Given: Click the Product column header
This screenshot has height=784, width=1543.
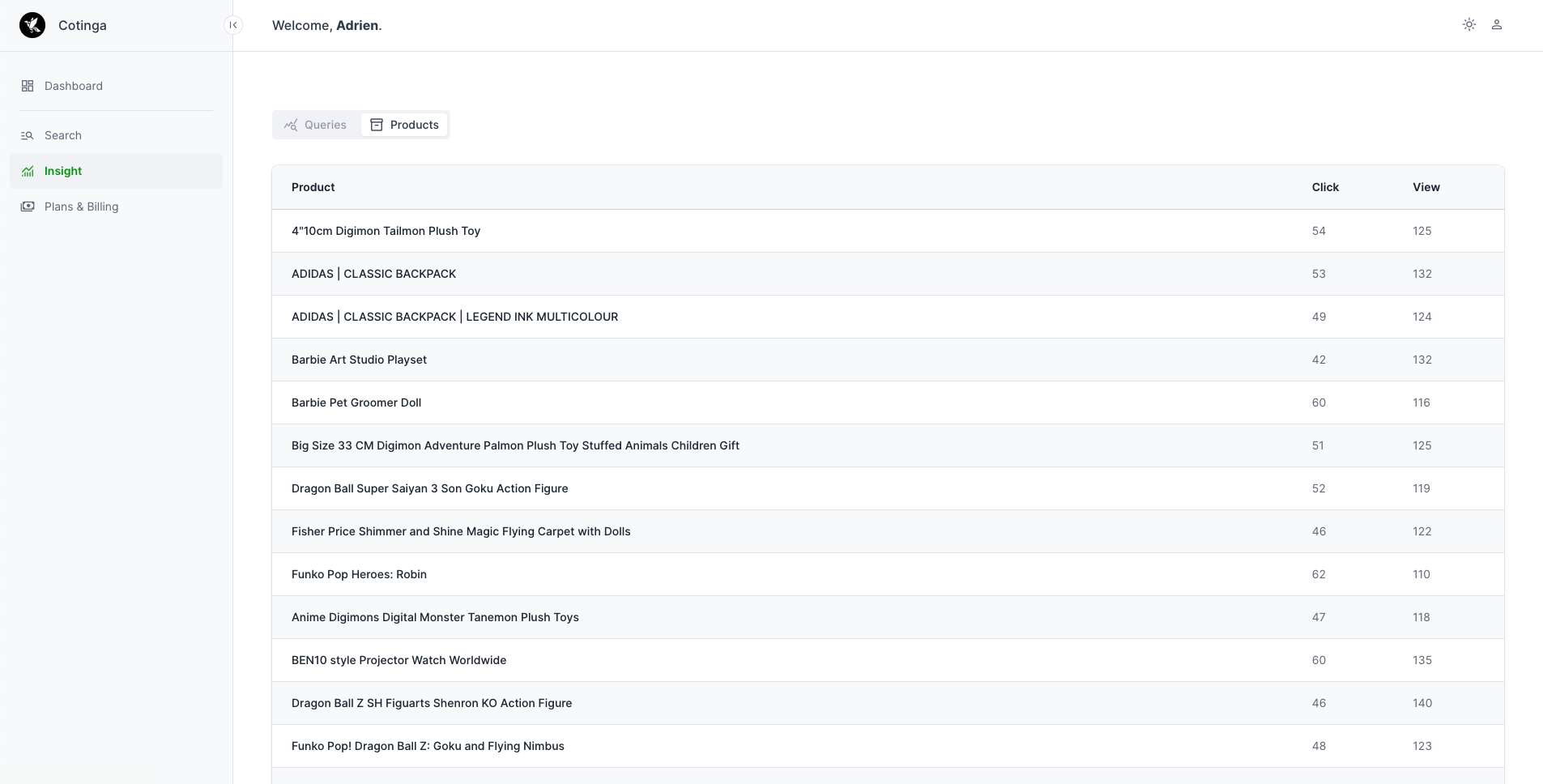Looking at the screenshot, I should 313,187.
